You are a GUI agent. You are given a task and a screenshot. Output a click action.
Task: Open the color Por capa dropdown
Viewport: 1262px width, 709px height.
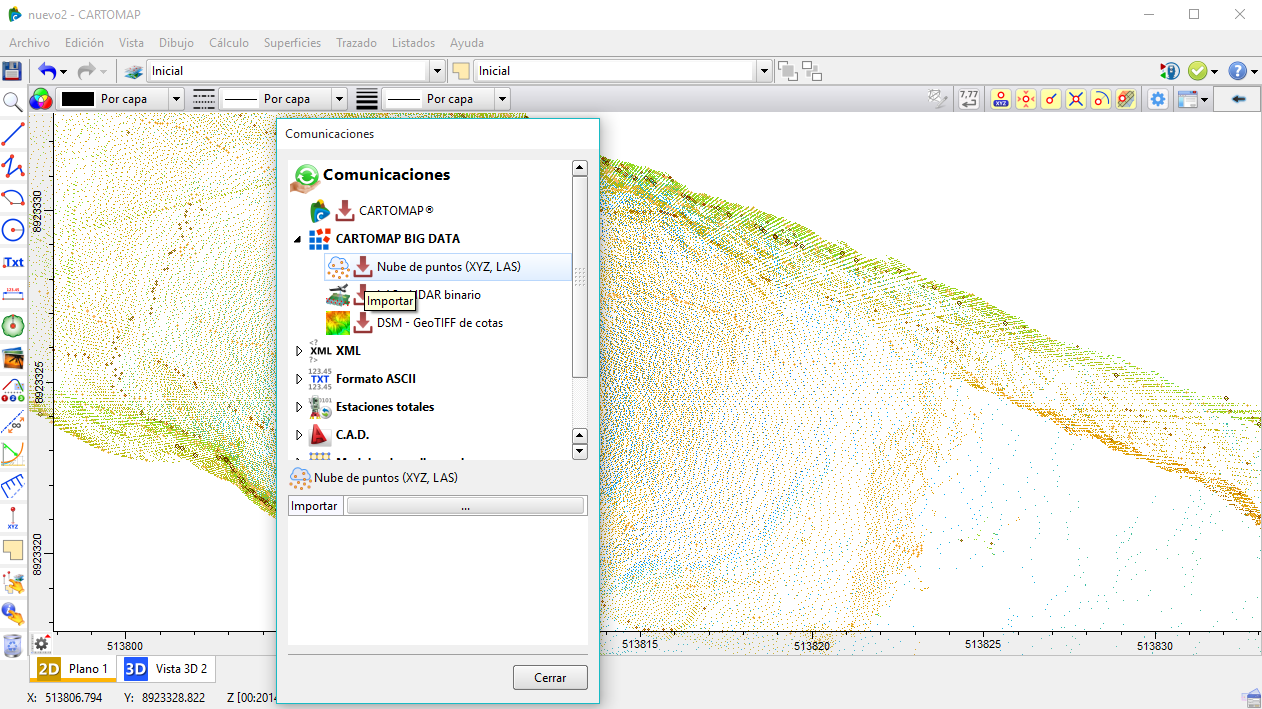[x=177, y=99]
